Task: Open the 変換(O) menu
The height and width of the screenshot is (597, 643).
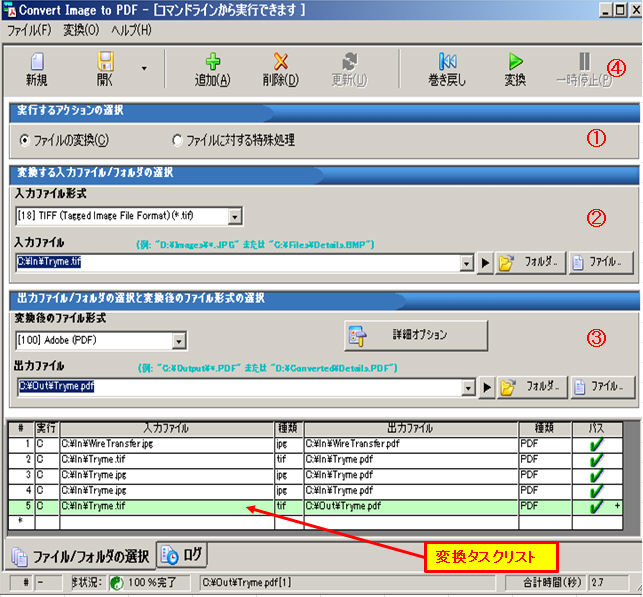Action: pyautogui.click(x=81, y=30)
